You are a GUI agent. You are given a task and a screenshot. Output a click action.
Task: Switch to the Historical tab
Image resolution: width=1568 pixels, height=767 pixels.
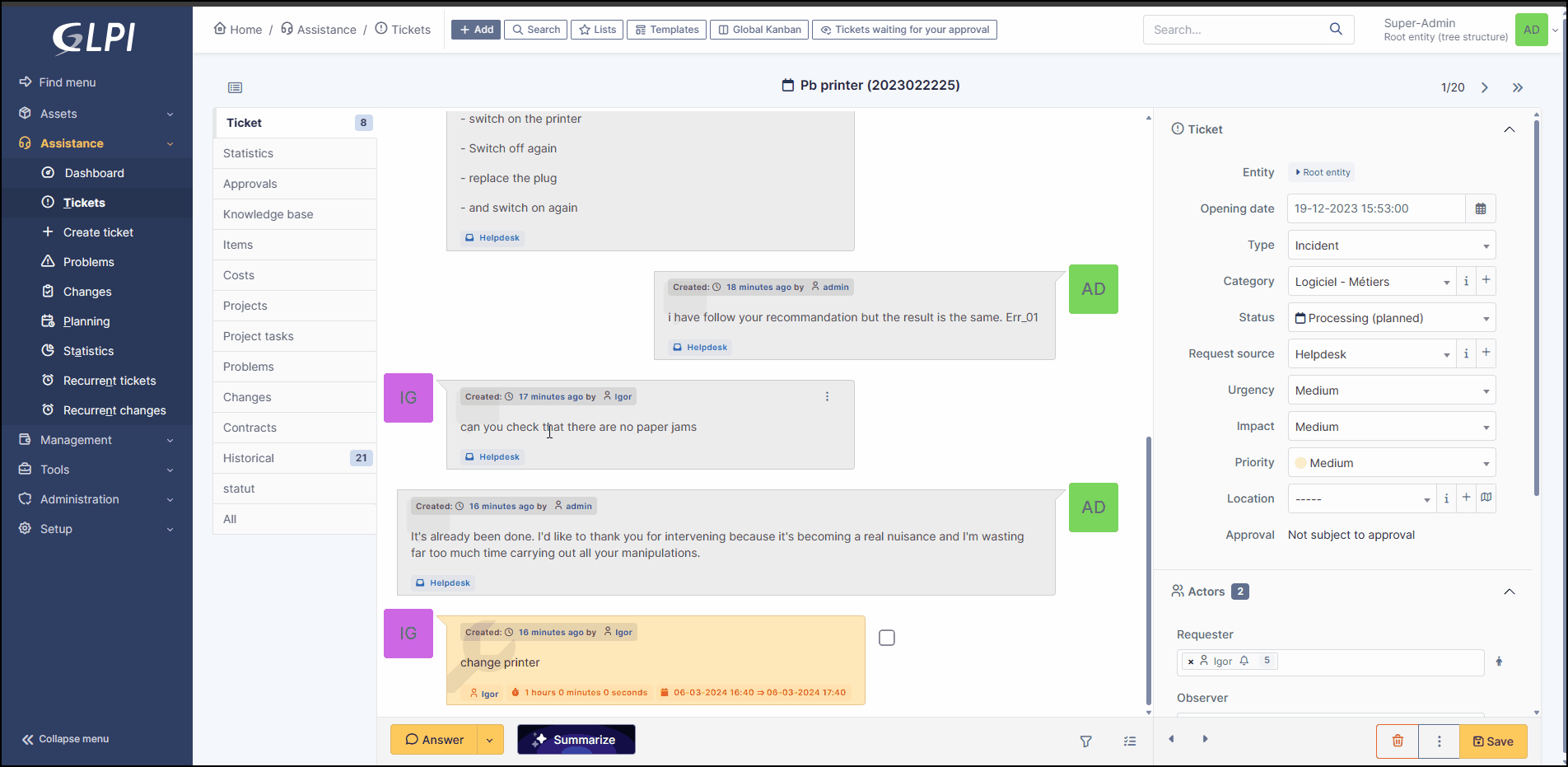[x=249, y=458]
